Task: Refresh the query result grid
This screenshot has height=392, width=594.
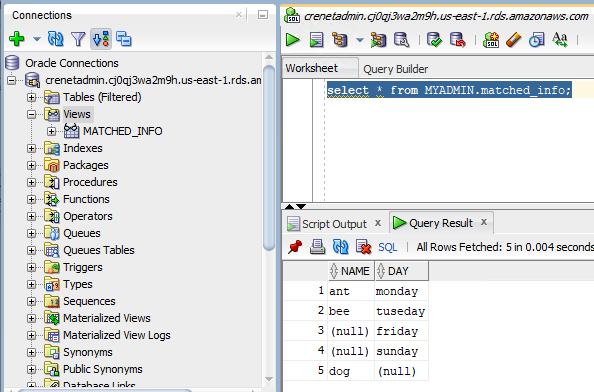Action: click(x=340, y=247)
